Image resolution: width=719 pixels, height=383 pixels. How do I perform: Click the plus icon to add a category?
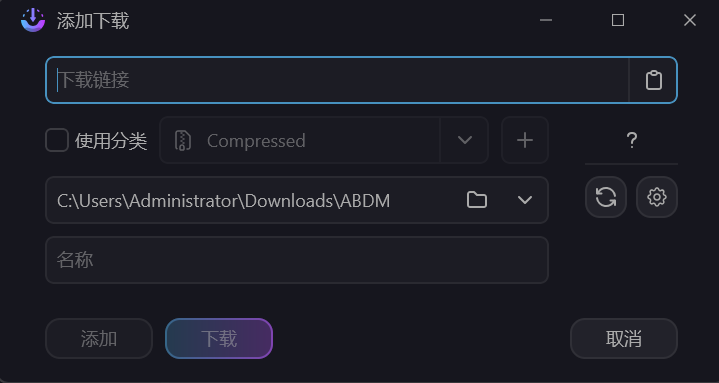tap(525, 140)
